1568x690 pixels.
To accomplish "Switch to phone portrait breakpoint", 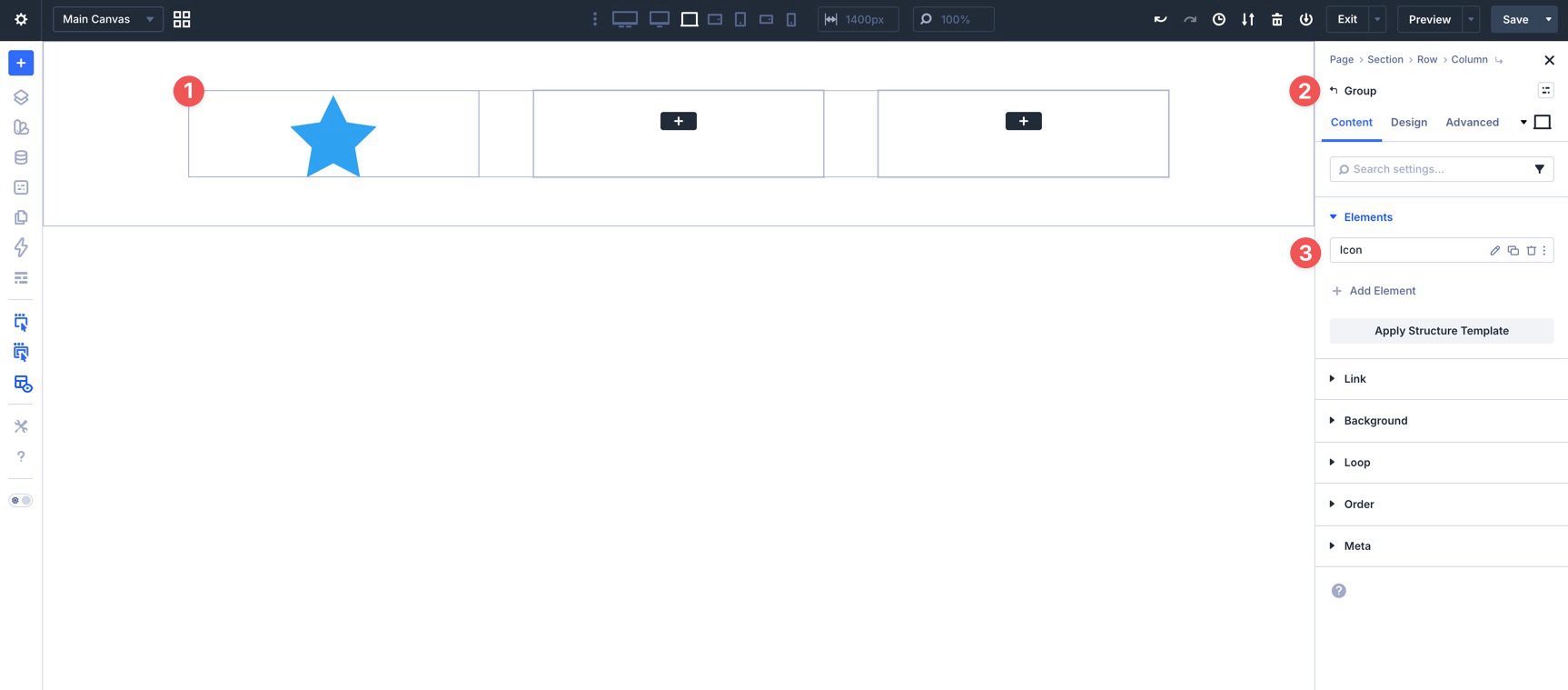I will click(x=740, y=19).
